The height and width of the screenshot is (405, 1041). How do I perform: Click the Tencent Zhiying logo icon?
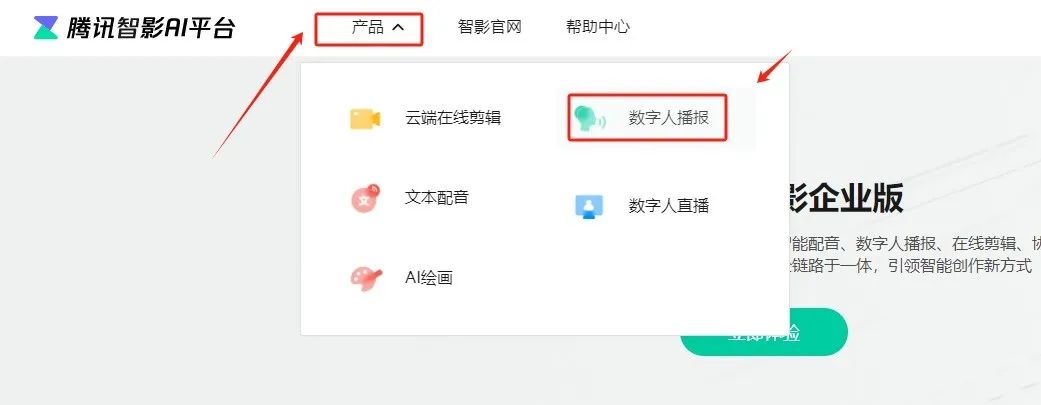(x=46, y=28)
